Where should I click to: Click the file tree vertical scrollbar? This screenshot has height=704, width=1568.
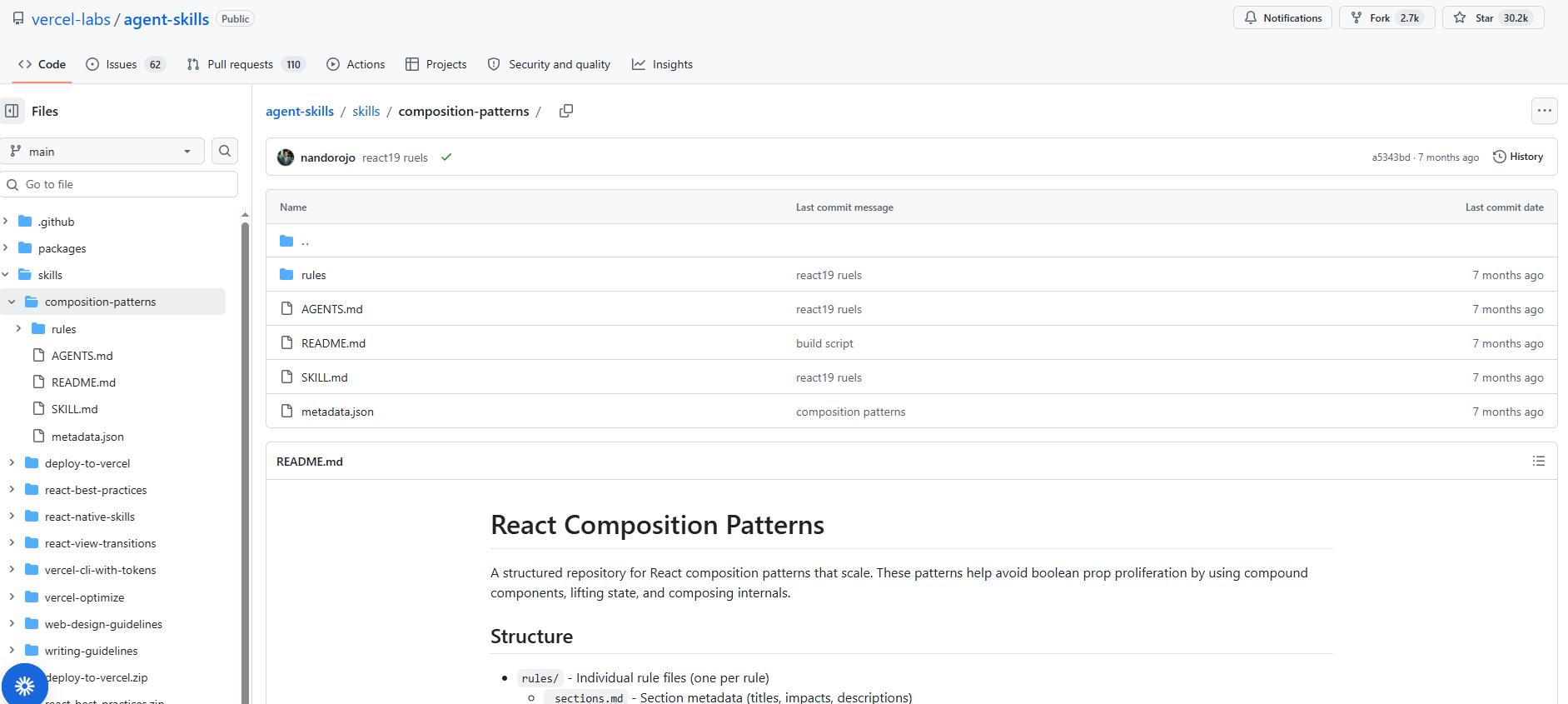[x=245, y=458]
